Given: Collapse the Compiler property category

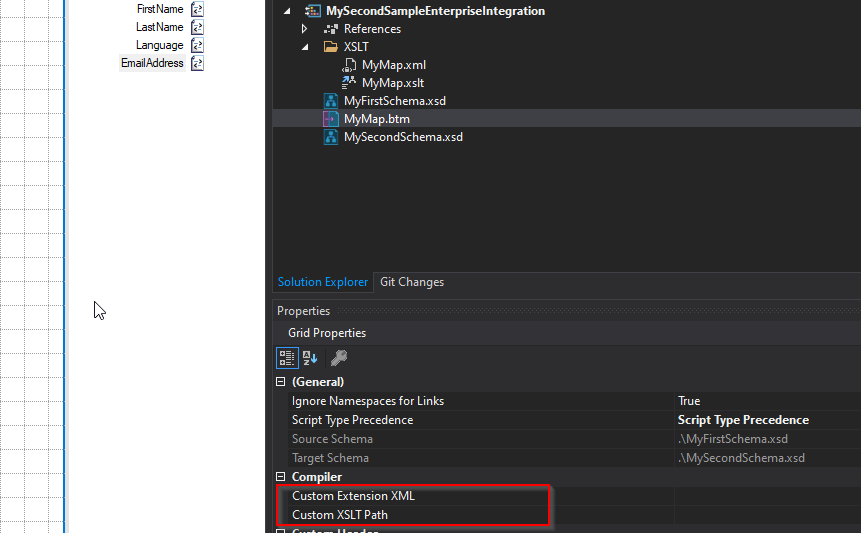Looking at the screenshot, I should [280, 477].
